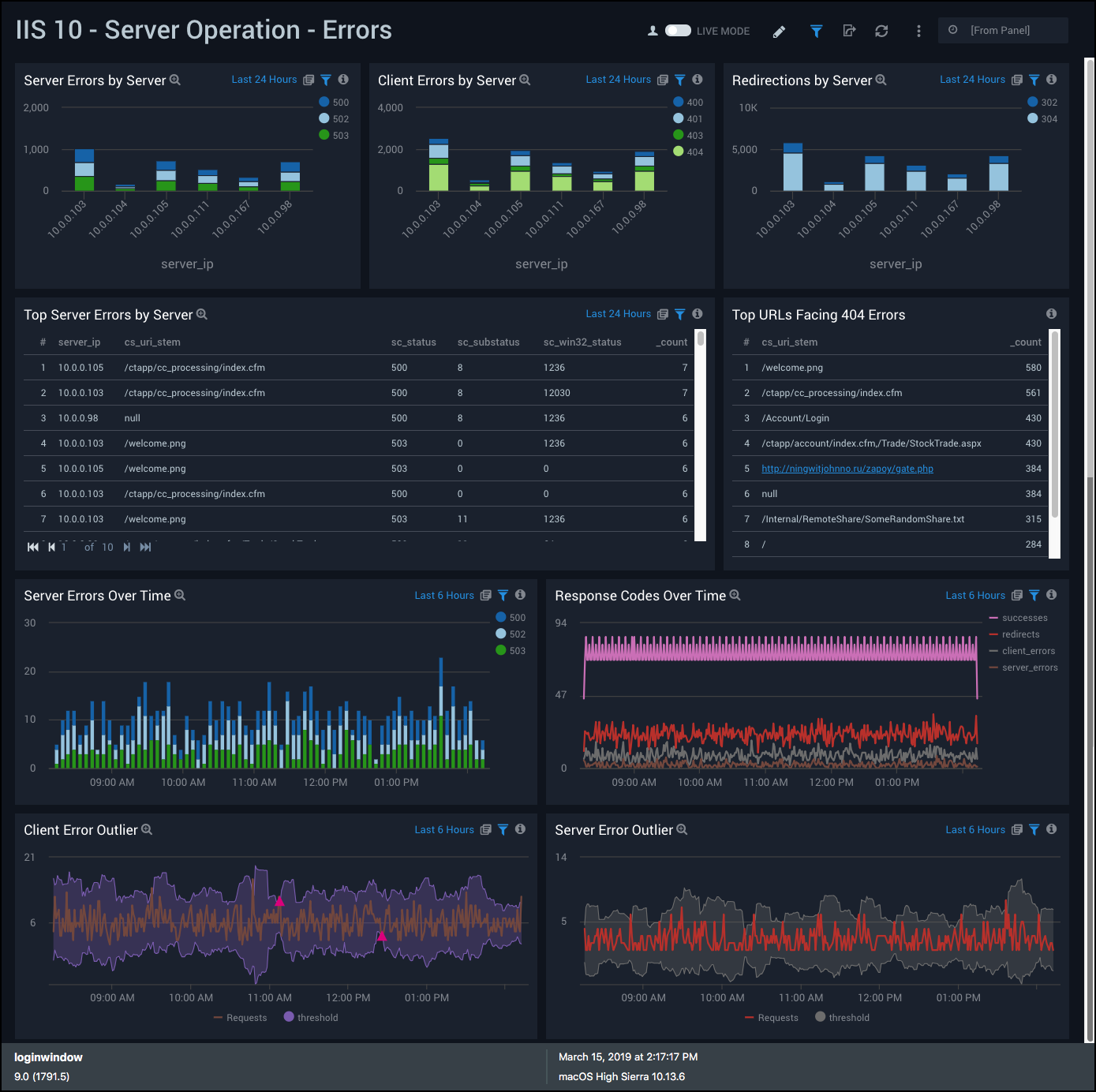Sort Top Server Errors table by server_ip header

[x=79, y=342]
